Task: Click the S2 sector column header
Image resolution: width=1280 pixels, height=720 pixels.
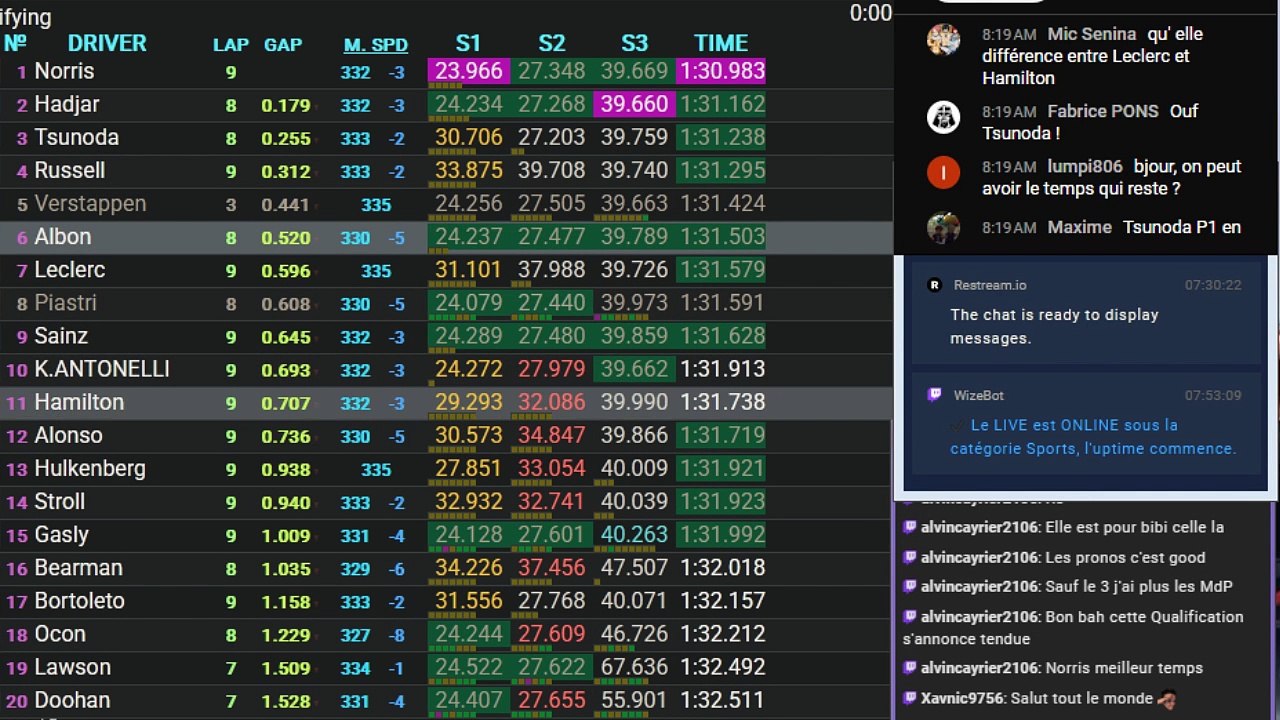Action: pyautogui.click(x=552, y=43)
